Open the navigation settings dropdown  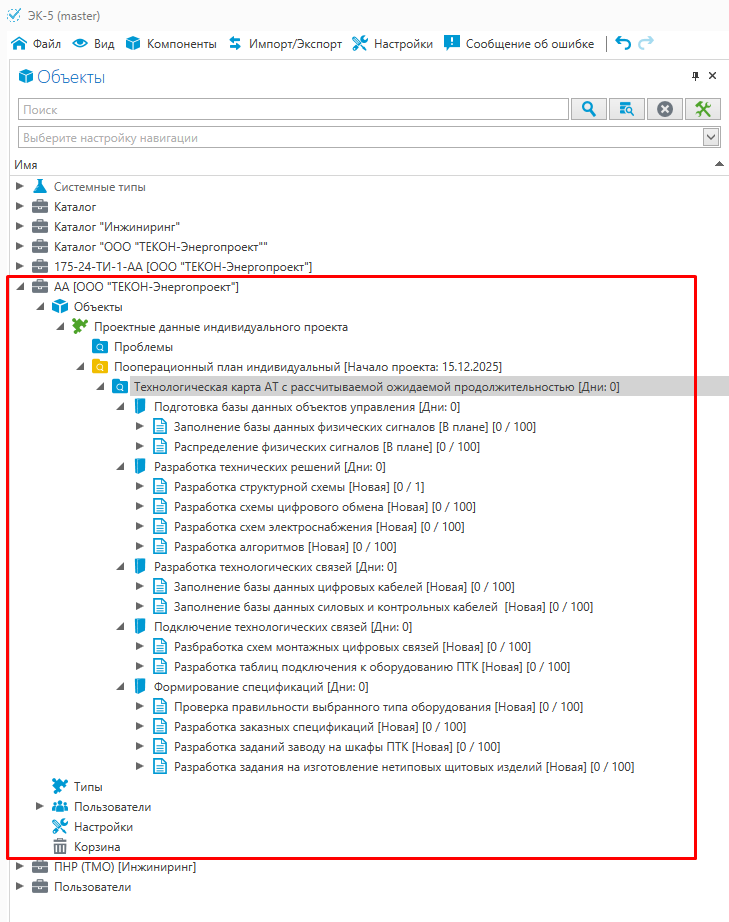[711, 137]
